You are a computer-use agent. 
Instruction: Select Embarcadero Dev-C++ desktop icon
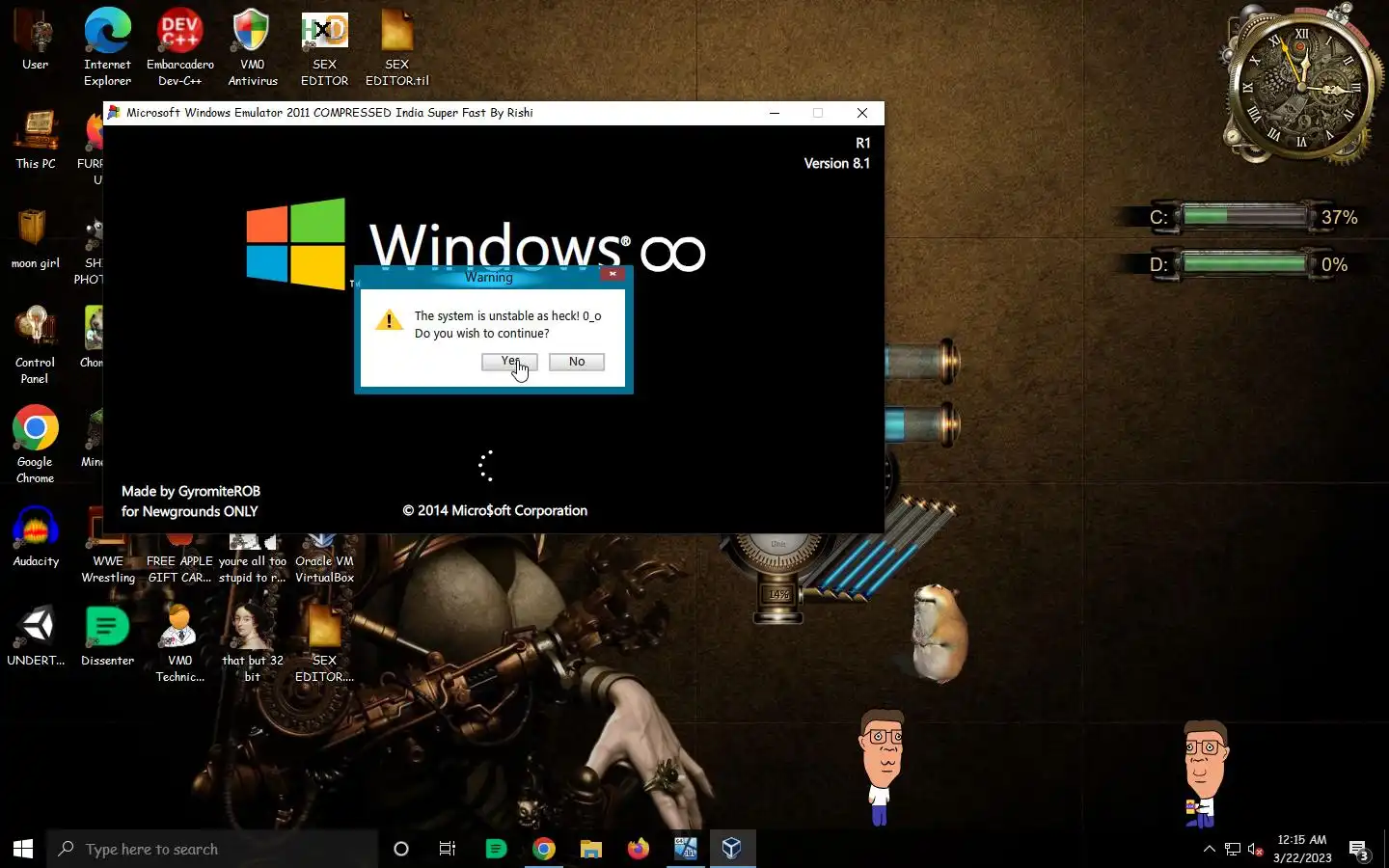(x=180, y=48)
